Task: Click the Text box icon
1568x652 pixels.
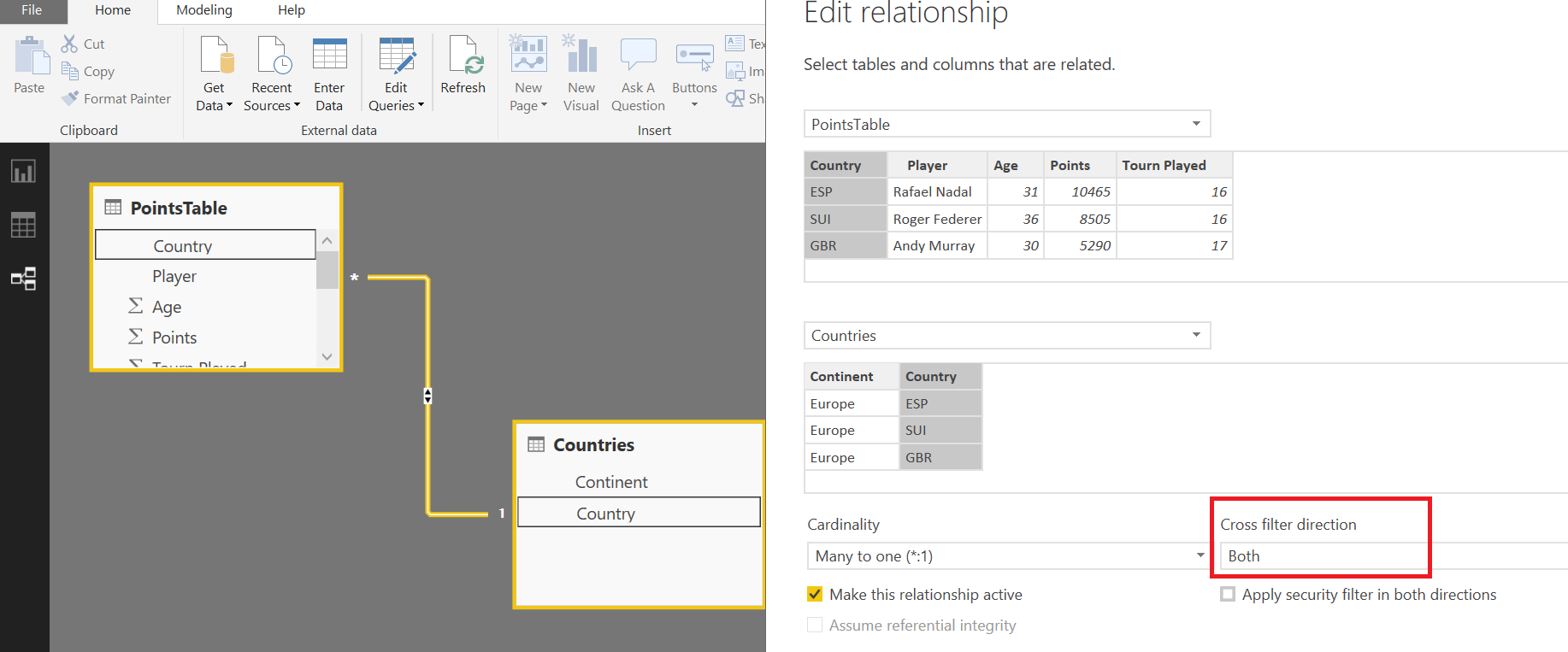Action: click(x=734, y=43)
